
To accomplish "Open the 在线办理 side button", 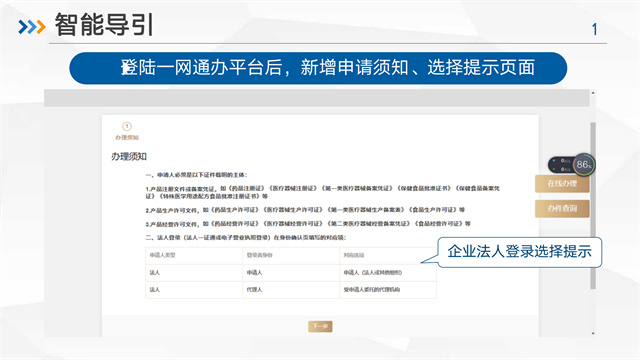I will 562,184.
